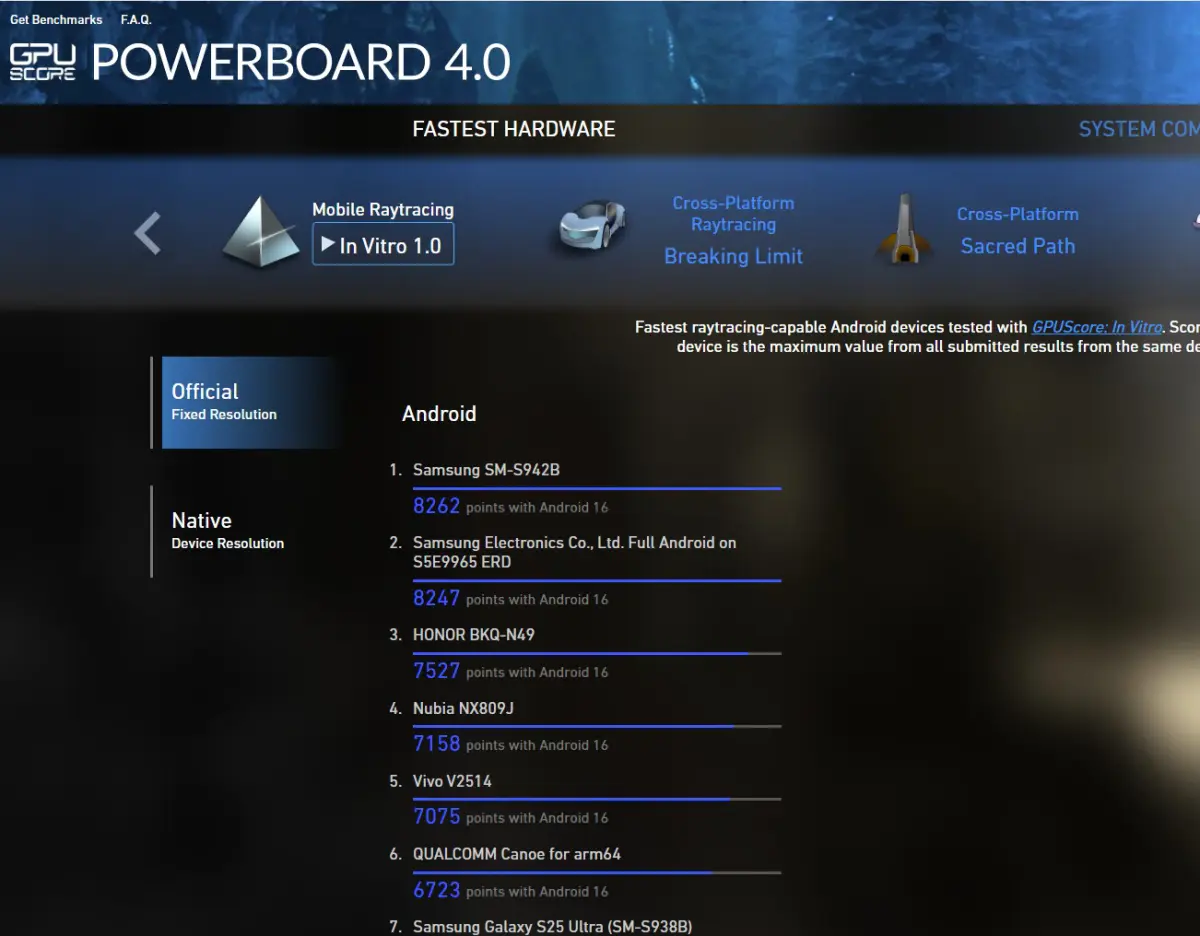Click the Samsung SM-S942B score bar
Screen dimensions: 1200x936
coord(596,489)
